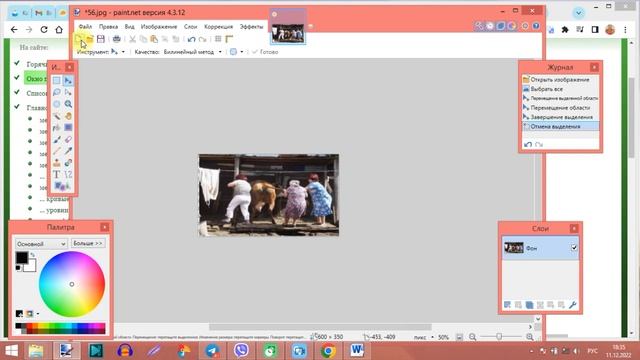This screenshot has width=640, height=360.
Task: Click the Undo arrow in top toolbar
Action: 191,39
